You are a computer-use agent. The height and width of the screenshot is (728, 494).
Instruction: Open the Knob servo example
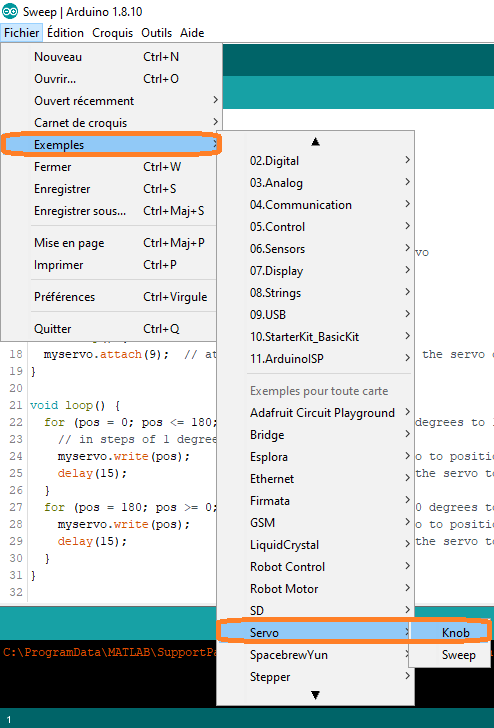[450, 633]
